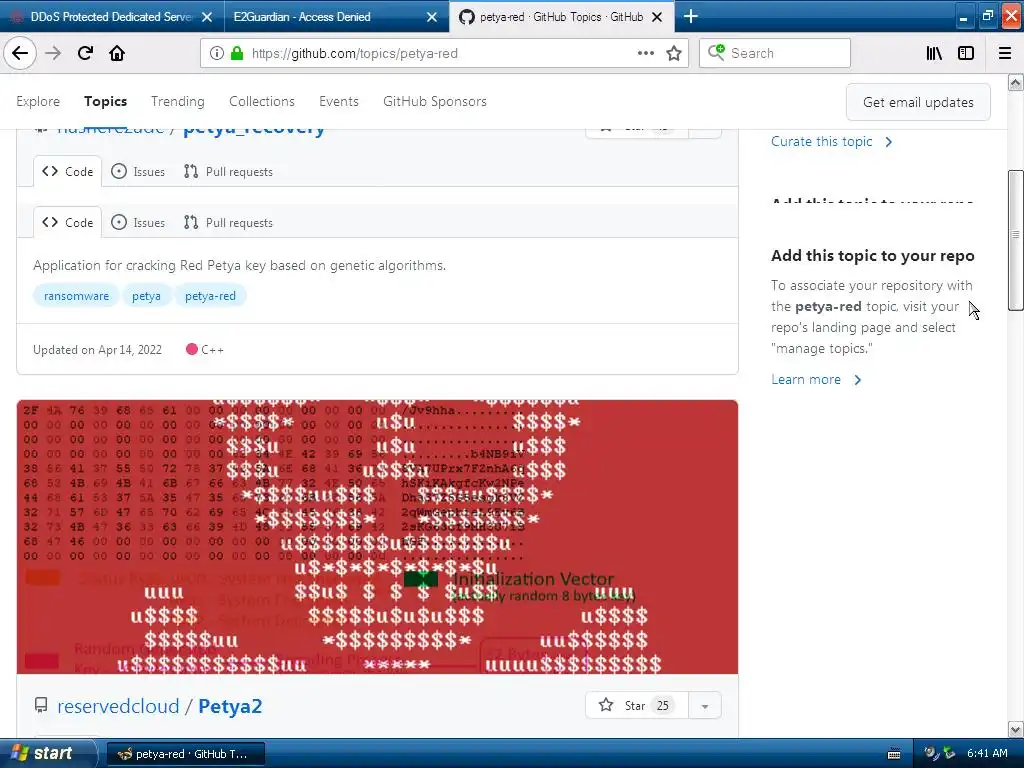1024x768 pixels.
Task: Click the repository icon beside reservedcloud
Action: tap(40, 705)
